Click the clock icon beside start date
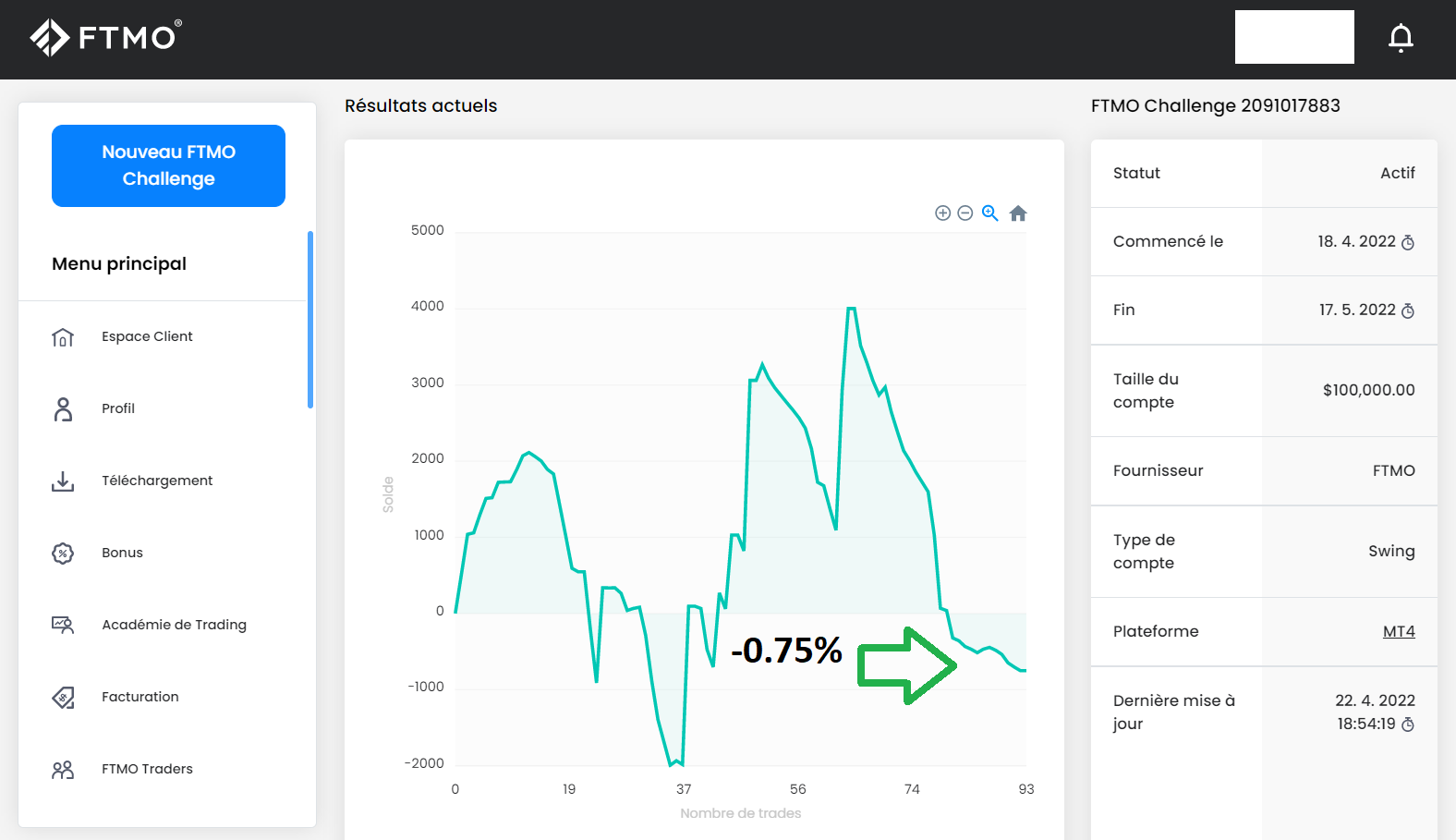This screenshot has height=840, width=1456. pos(1408,243)
